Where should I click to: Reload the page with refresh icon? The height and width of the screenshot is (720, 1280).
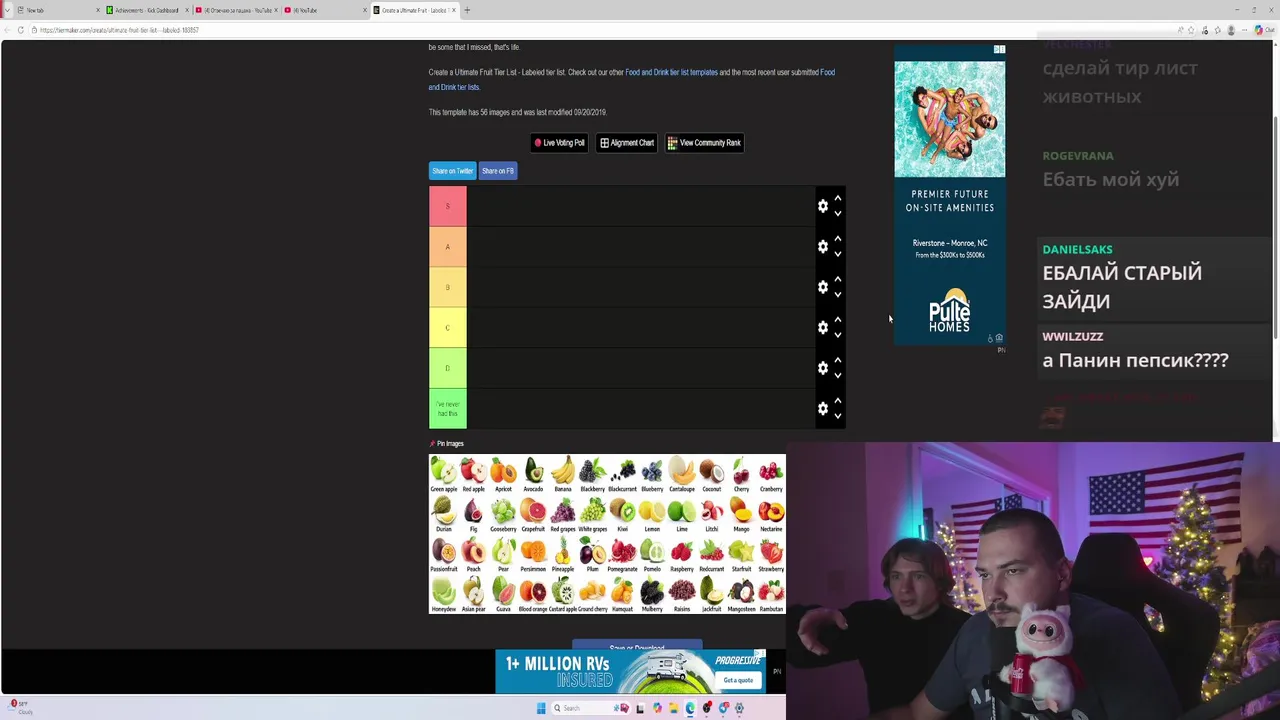click(x=20, y=30)
